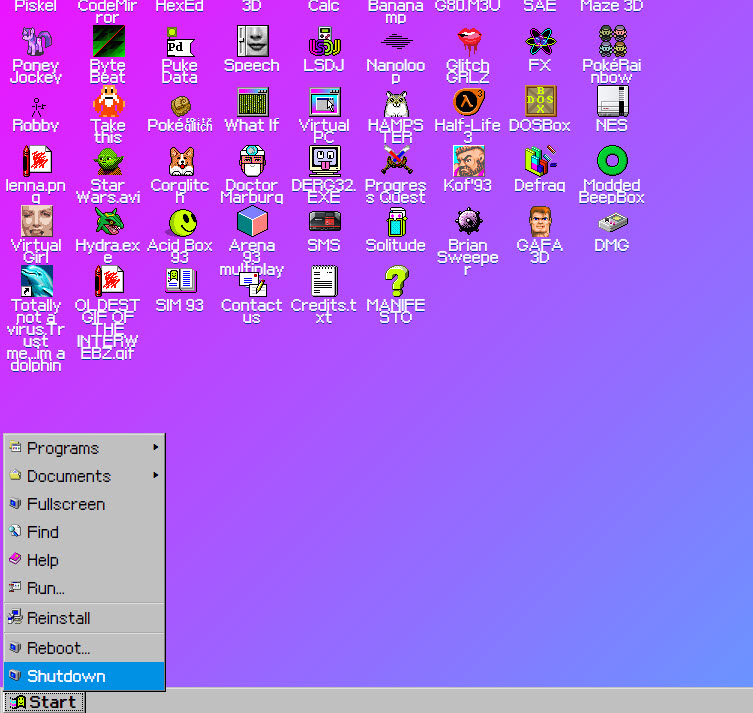Select Fullscreen in the Start menu

66,504
